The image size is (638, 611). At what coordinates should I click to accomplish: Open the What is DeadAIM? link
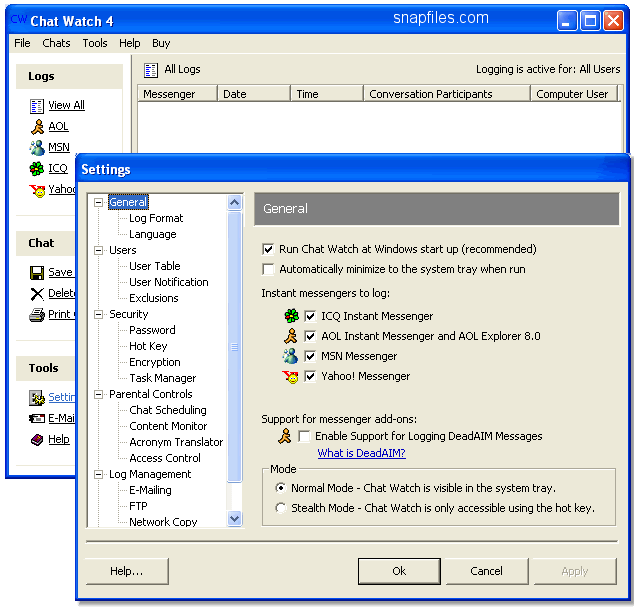point(361,453)
